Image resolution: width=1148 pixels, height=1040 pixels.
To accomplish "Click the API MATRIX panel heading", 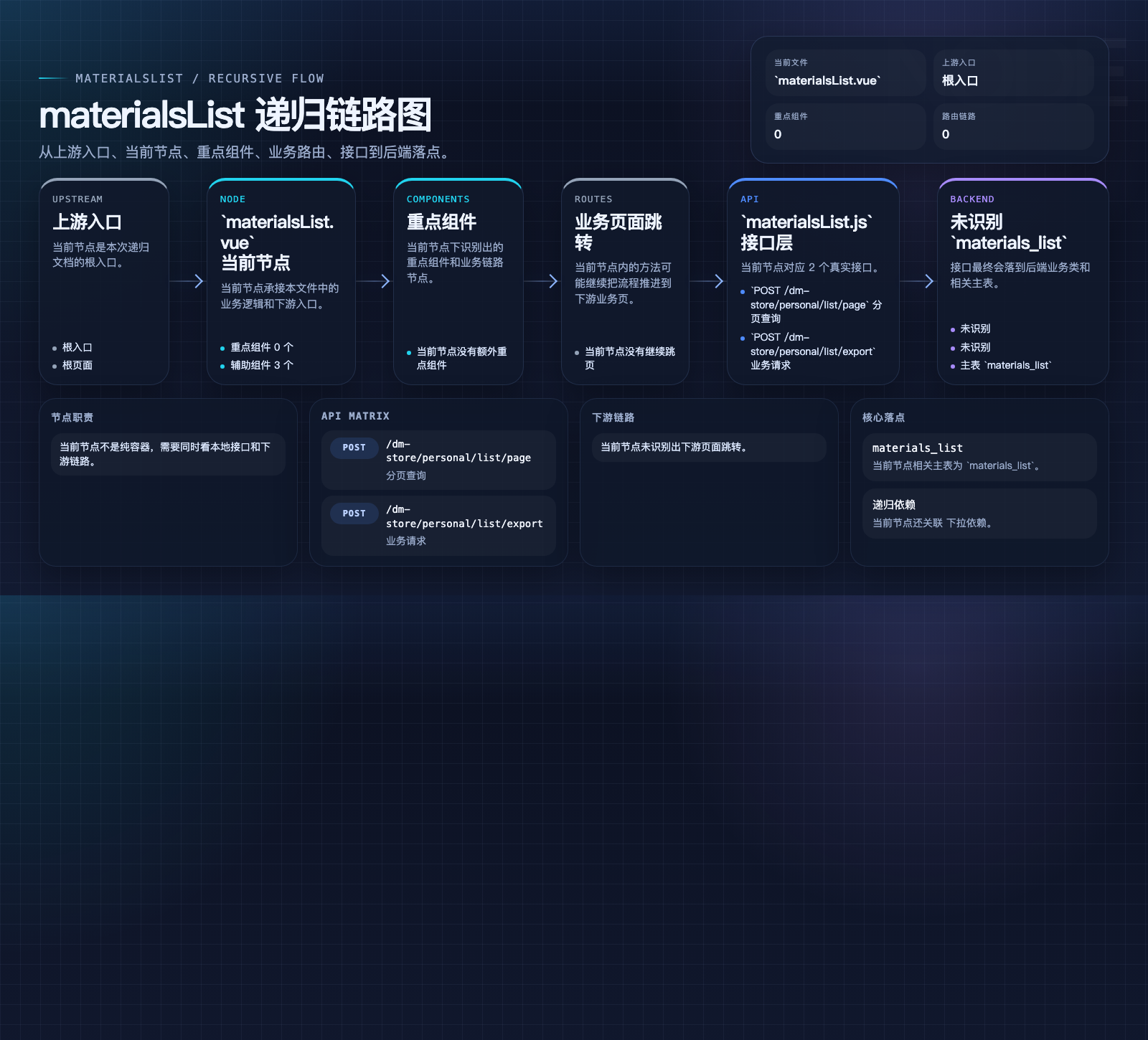I will coord(355,416).
